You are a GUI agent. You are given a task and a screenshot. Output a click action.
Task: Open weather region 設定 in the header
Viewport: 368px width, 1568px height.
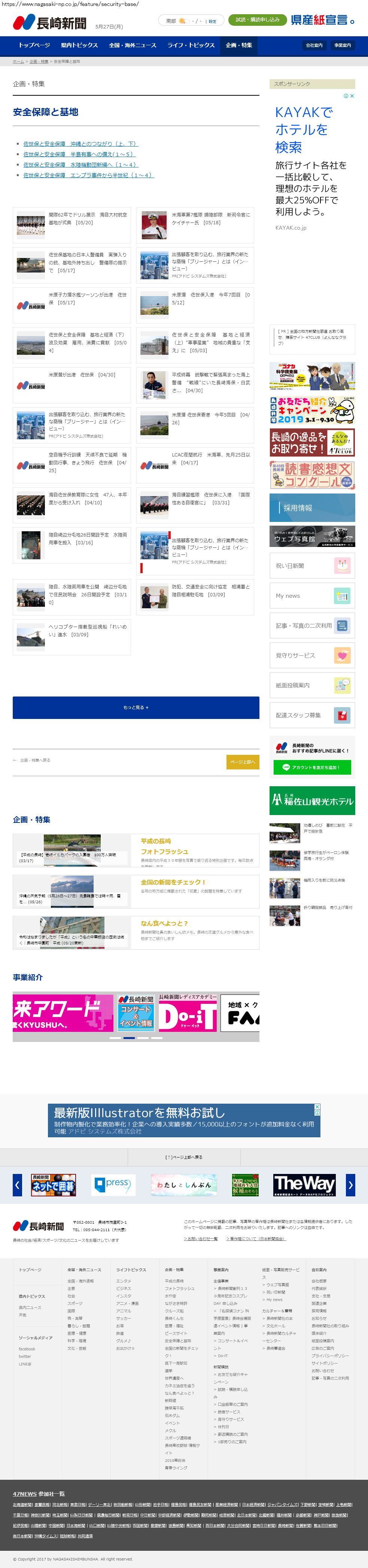[213, 21]
